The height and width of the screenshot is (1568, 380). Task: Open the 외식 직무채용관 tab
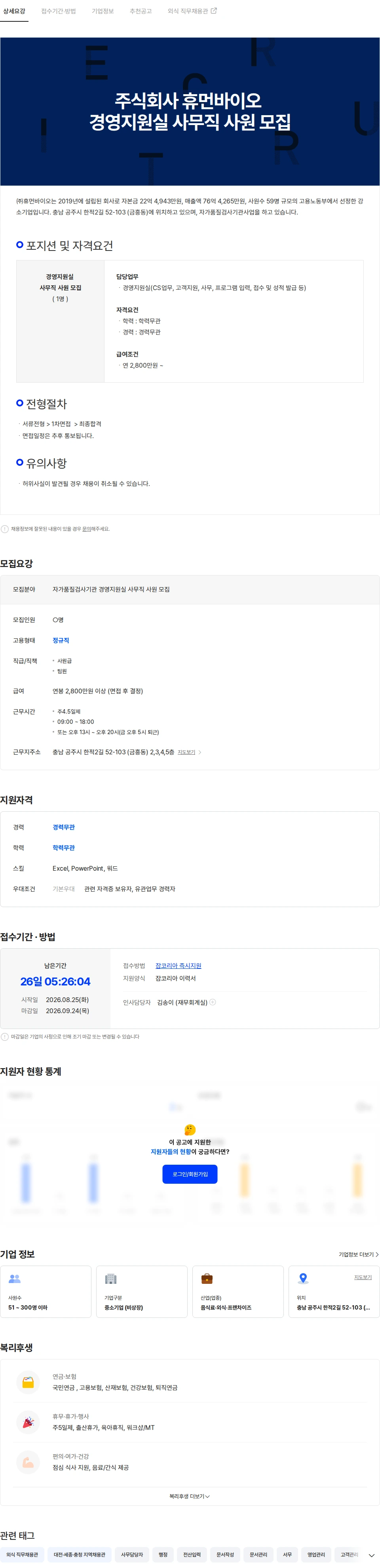click(x=188, y=11)
